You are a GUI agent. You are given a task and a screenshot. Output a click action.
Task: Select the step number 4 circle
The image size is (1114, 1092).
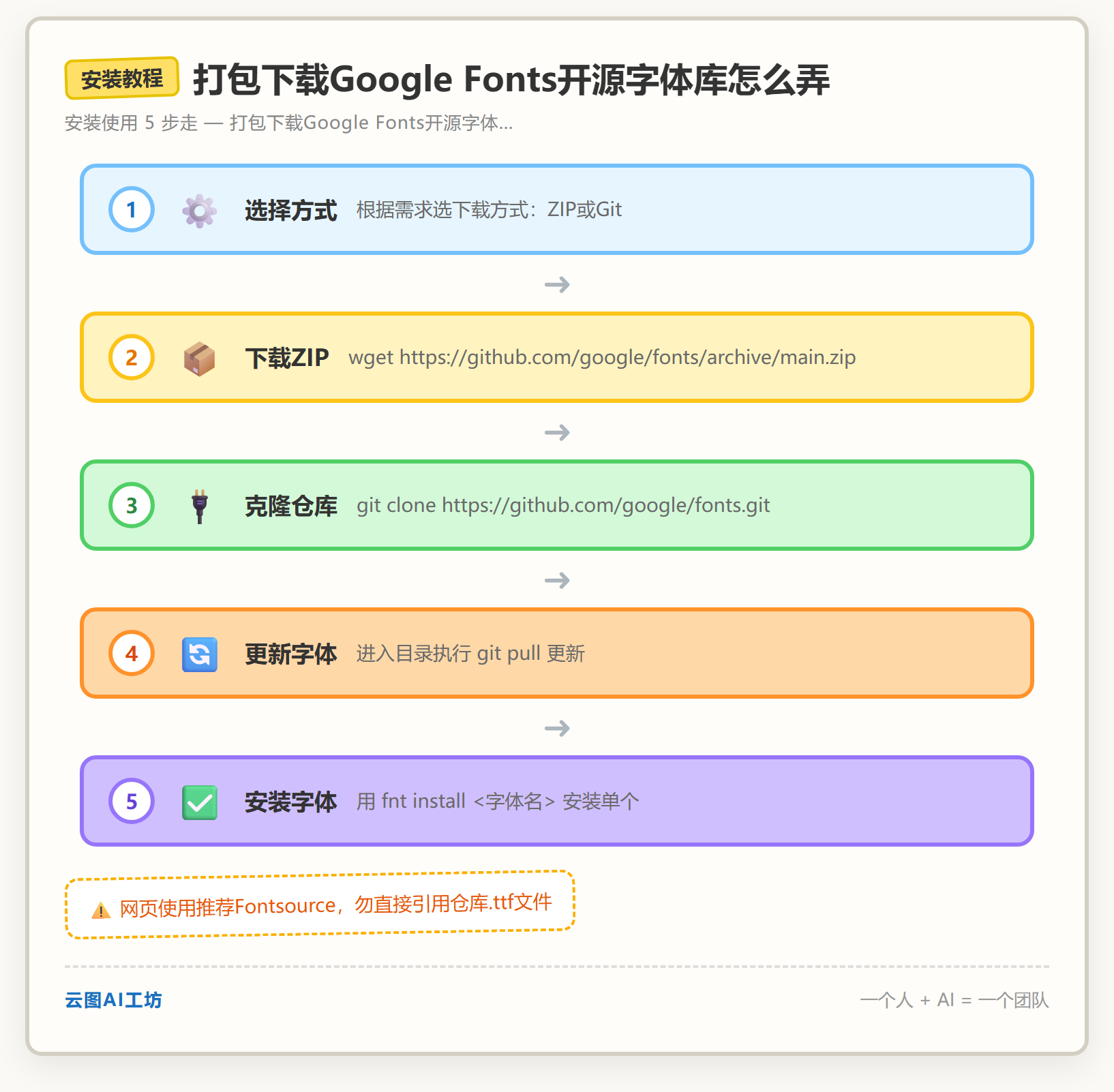click(132, 653)
